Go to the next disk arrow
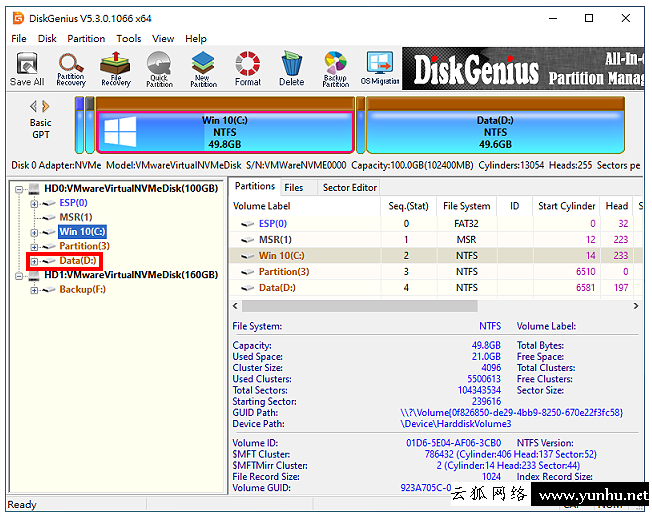The height and width of the screenshot is (517, 652). [46, 106]
